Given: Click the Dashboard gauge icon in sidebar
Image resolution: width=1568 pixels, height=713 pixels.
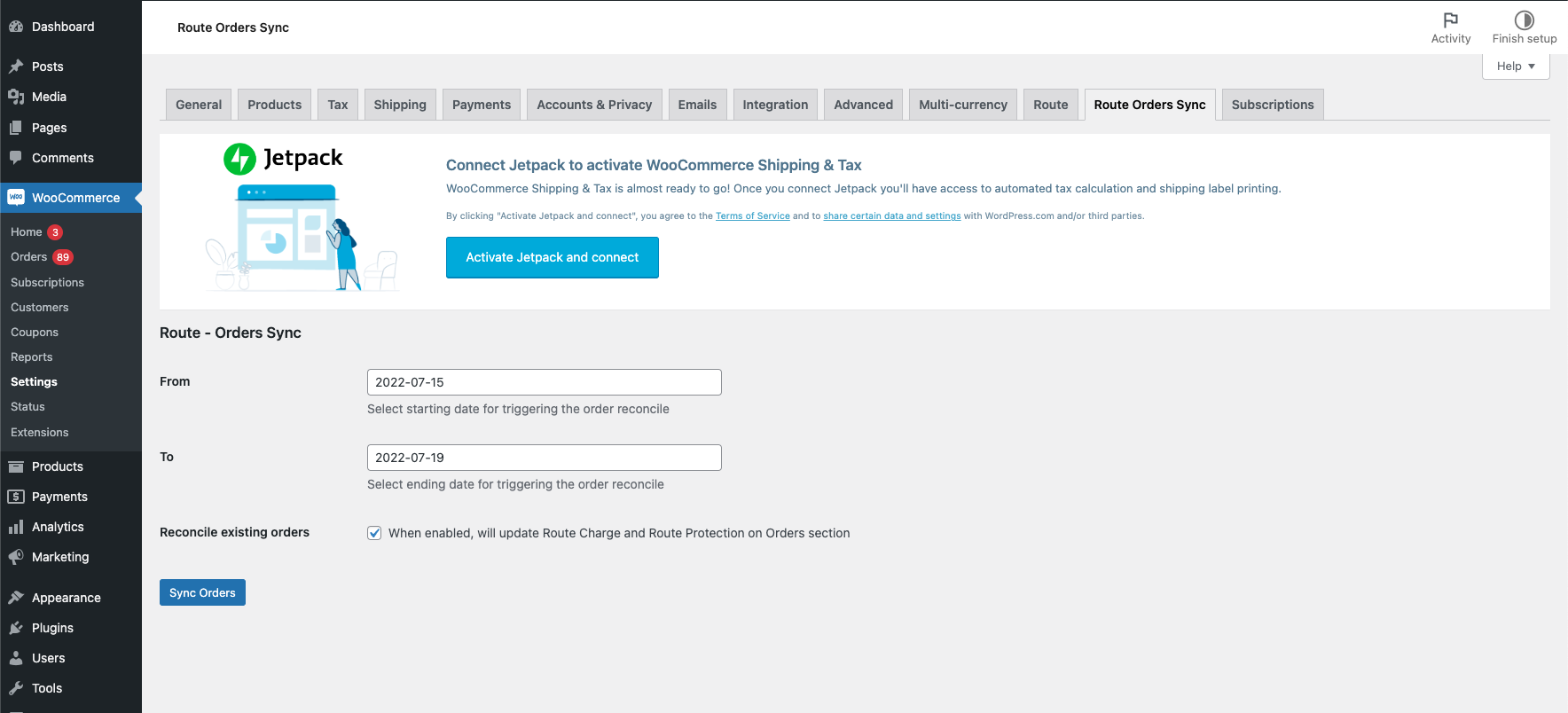Looking at the screenshot, I should coord(16,27).
